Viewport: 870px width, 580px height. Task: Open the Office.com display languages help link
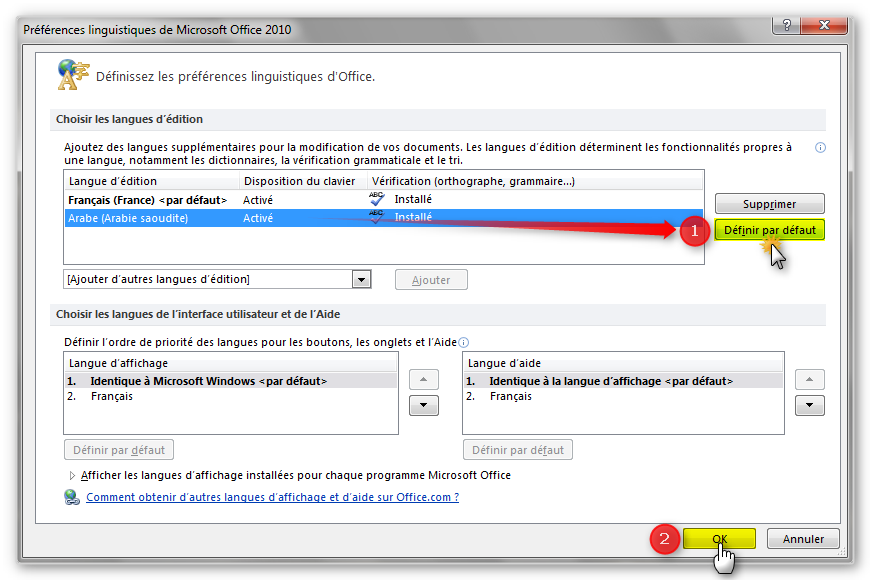pos(272,497)
